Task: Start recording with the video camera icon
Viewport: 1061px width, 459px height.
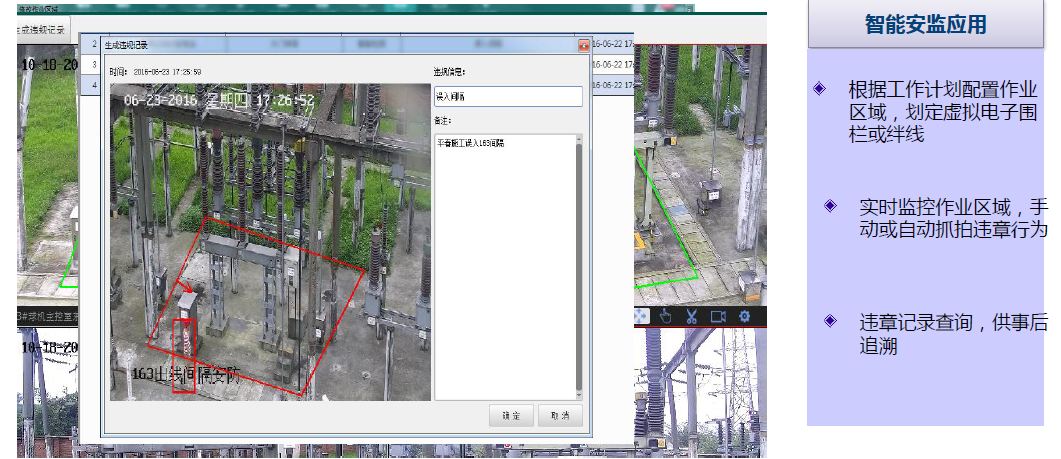Action: 717,316
